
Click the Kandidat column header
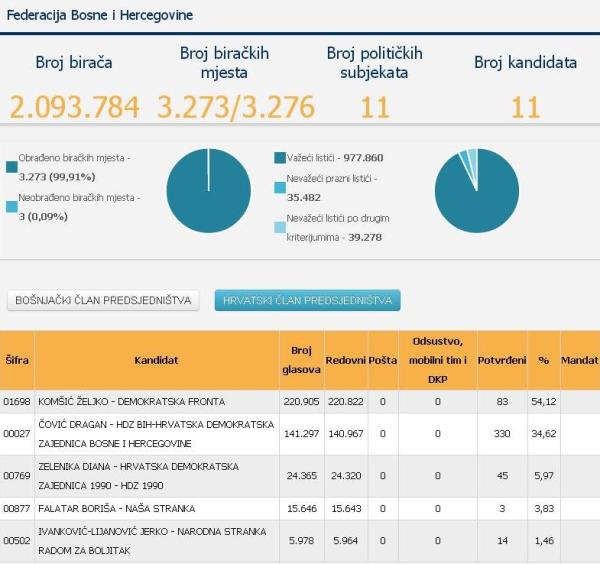[x=156, y=359]
